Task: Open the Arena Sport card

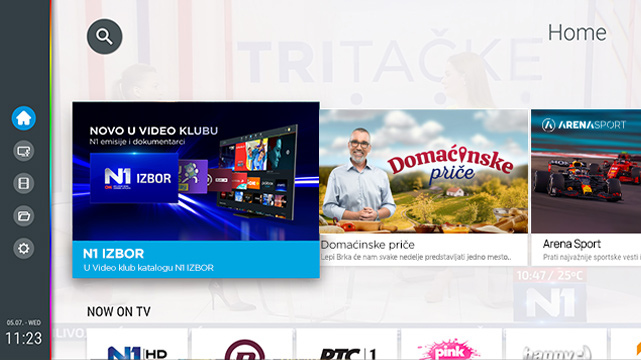Action: click(x=586, y=188)
